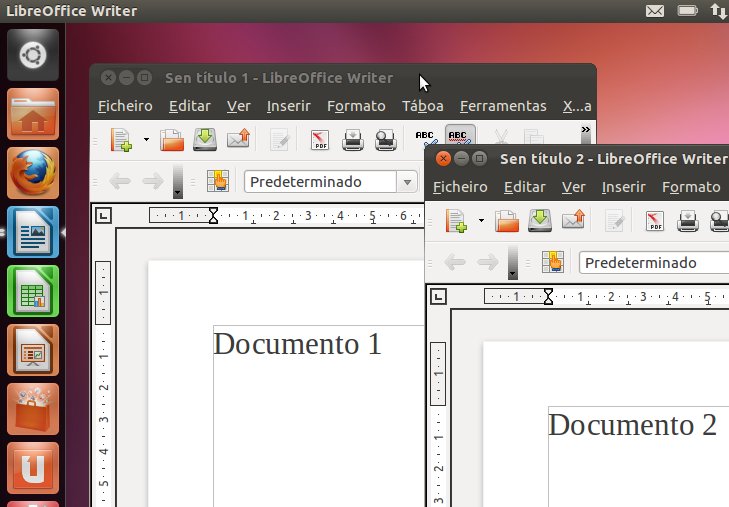Open Ferramentas menu in Sen título 1 window
The image size is (729, 507).
503,106
